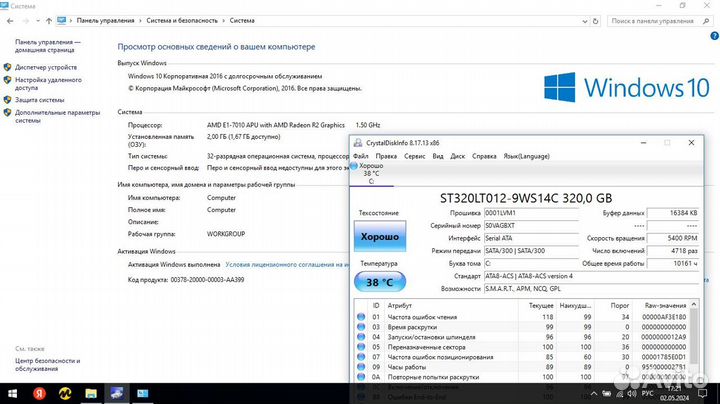Screen dimensions: 720x404
Task: Open File Explorer from taskbar
Action: (x=91, y=393)
